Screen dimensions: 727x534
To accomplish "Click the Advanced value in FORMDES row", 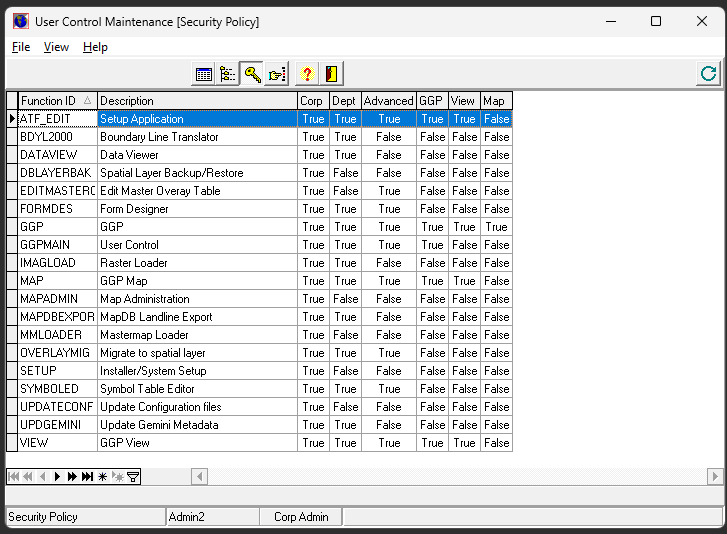I will (x=389, y=209).
